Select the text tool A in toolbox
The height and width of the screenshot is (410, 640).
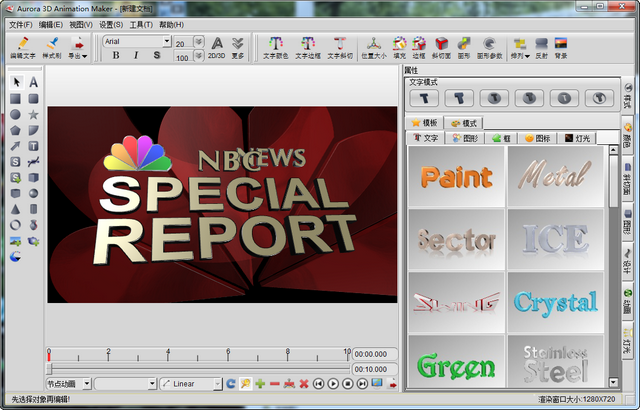(33, 82)
